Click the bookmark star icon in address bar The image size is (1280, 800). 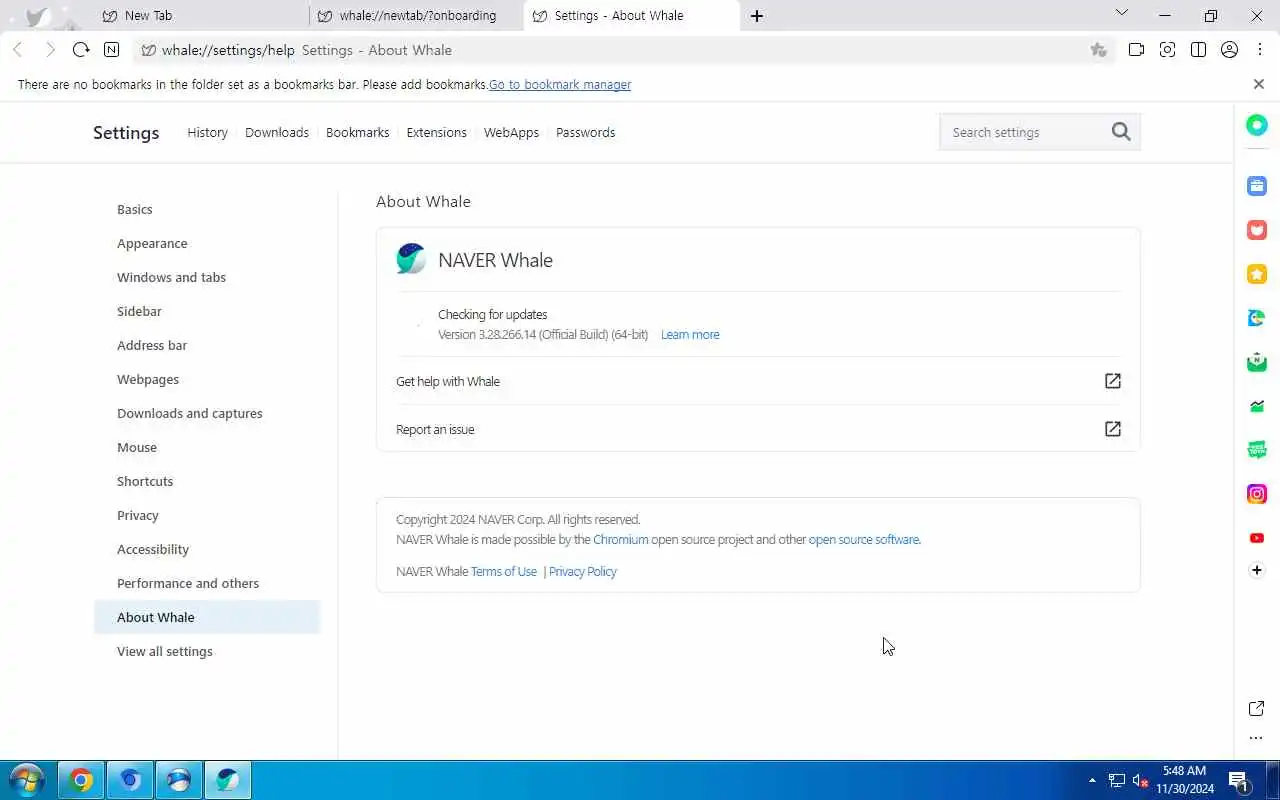pos(1099,50)
